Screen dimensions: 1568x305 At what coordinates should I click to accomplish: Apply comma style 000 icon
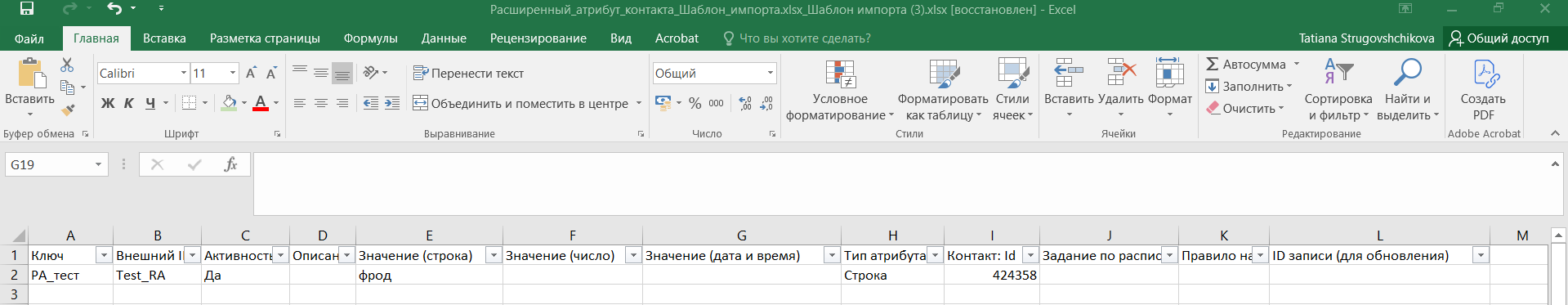tap(716, 103)
